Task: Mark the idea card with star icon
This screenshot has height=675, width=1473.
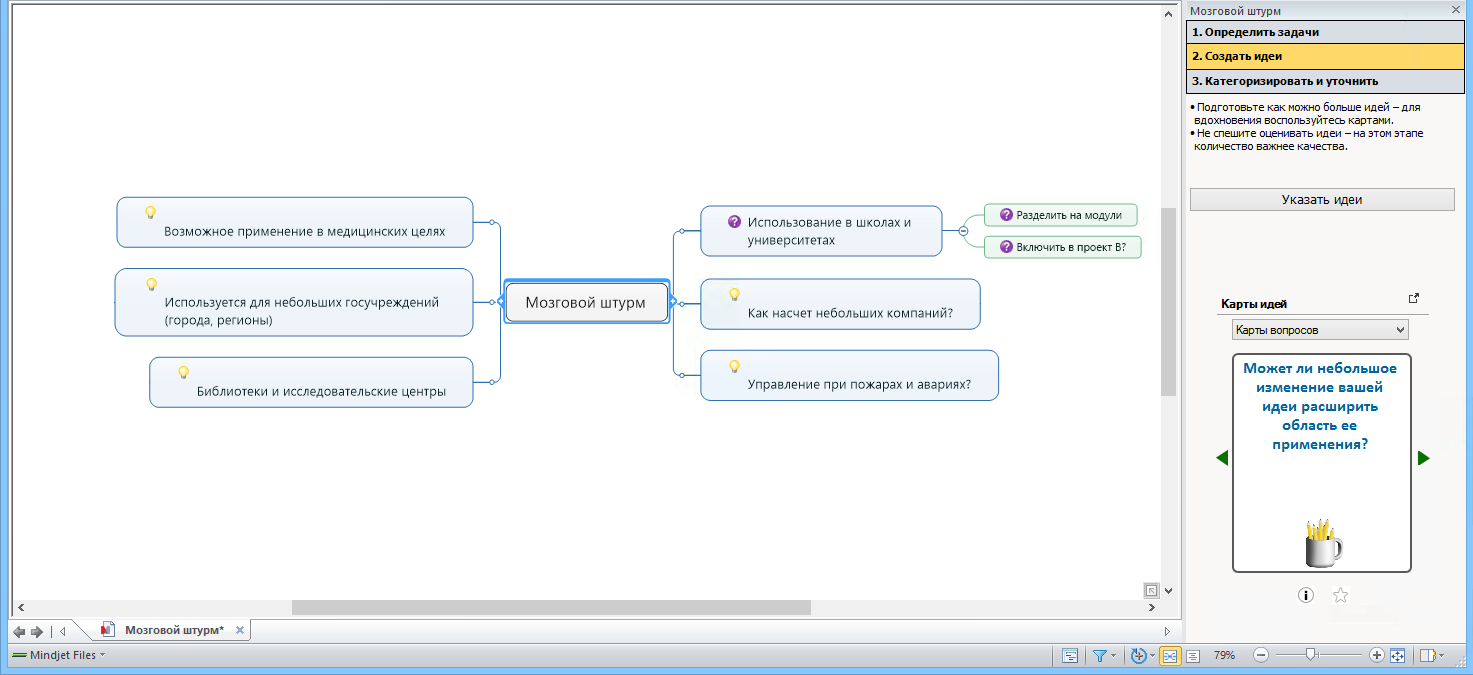Action: [1341, 595]
